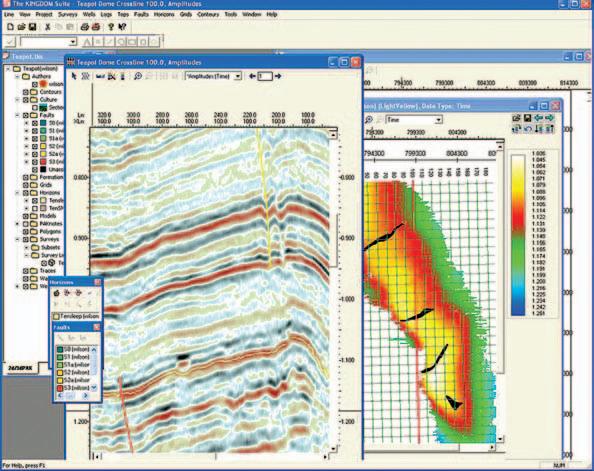Click the green right arrow in map window
This screenshot has height=471, width=594.
tap(549, 118)
